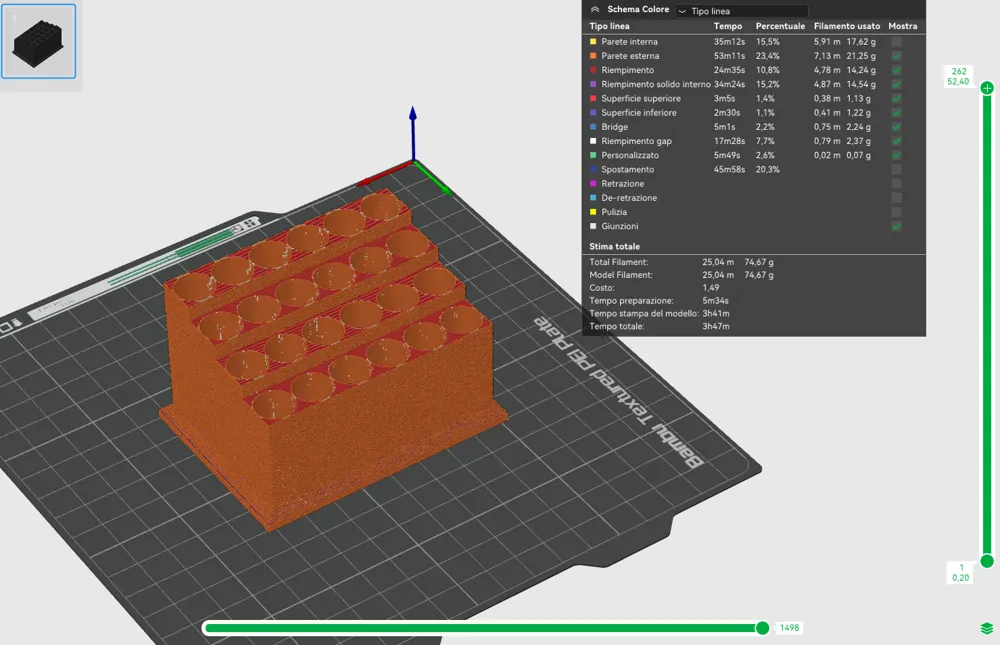Toggle Riempimento gap visibility checkbox

[x=896, y=141]
